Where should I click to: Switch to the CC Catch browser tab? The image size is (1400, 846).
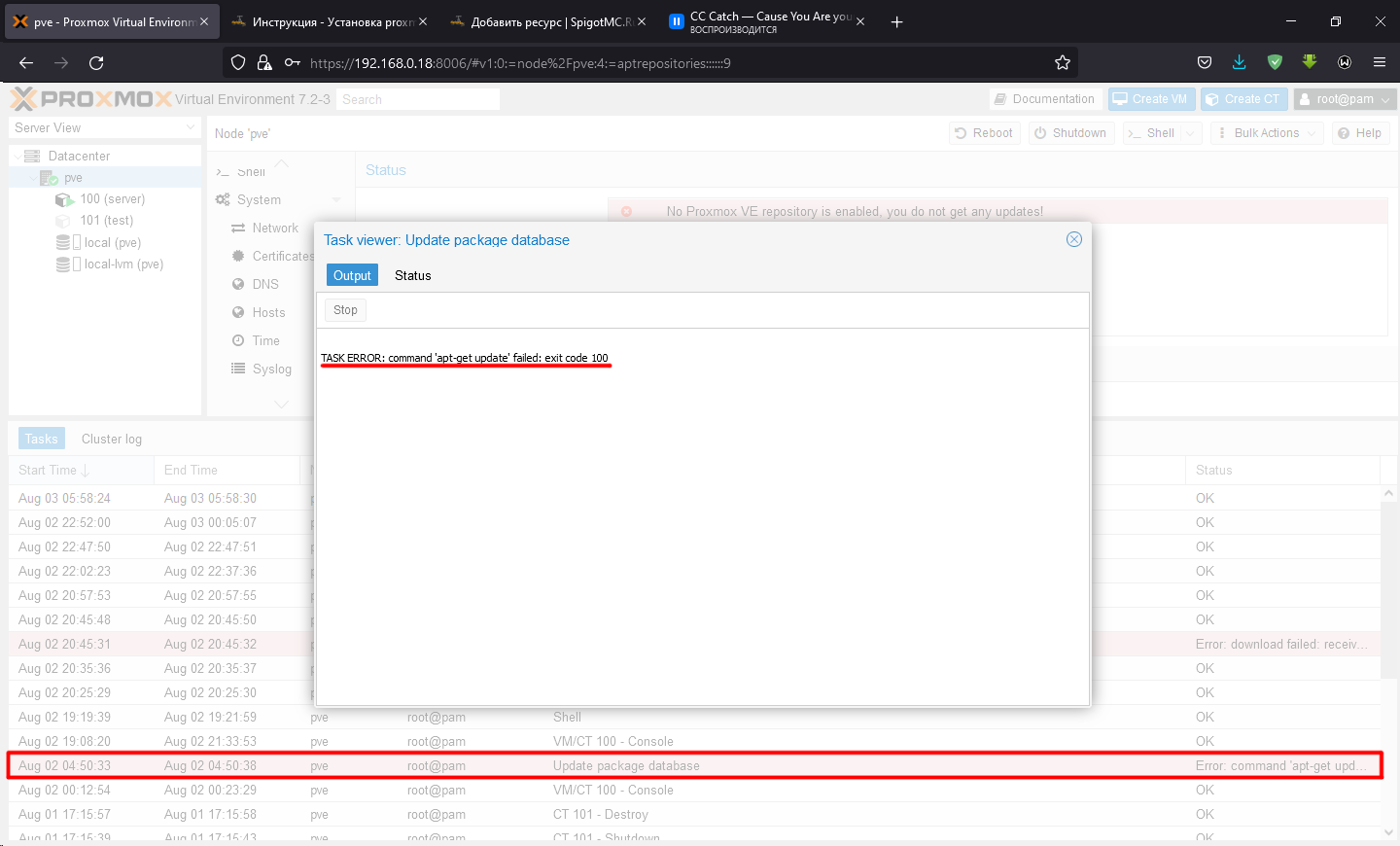point(768,21)
